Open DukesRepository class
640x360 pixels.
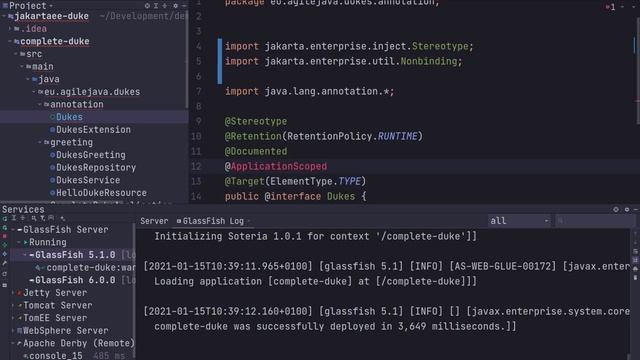[x=96, y=168]
